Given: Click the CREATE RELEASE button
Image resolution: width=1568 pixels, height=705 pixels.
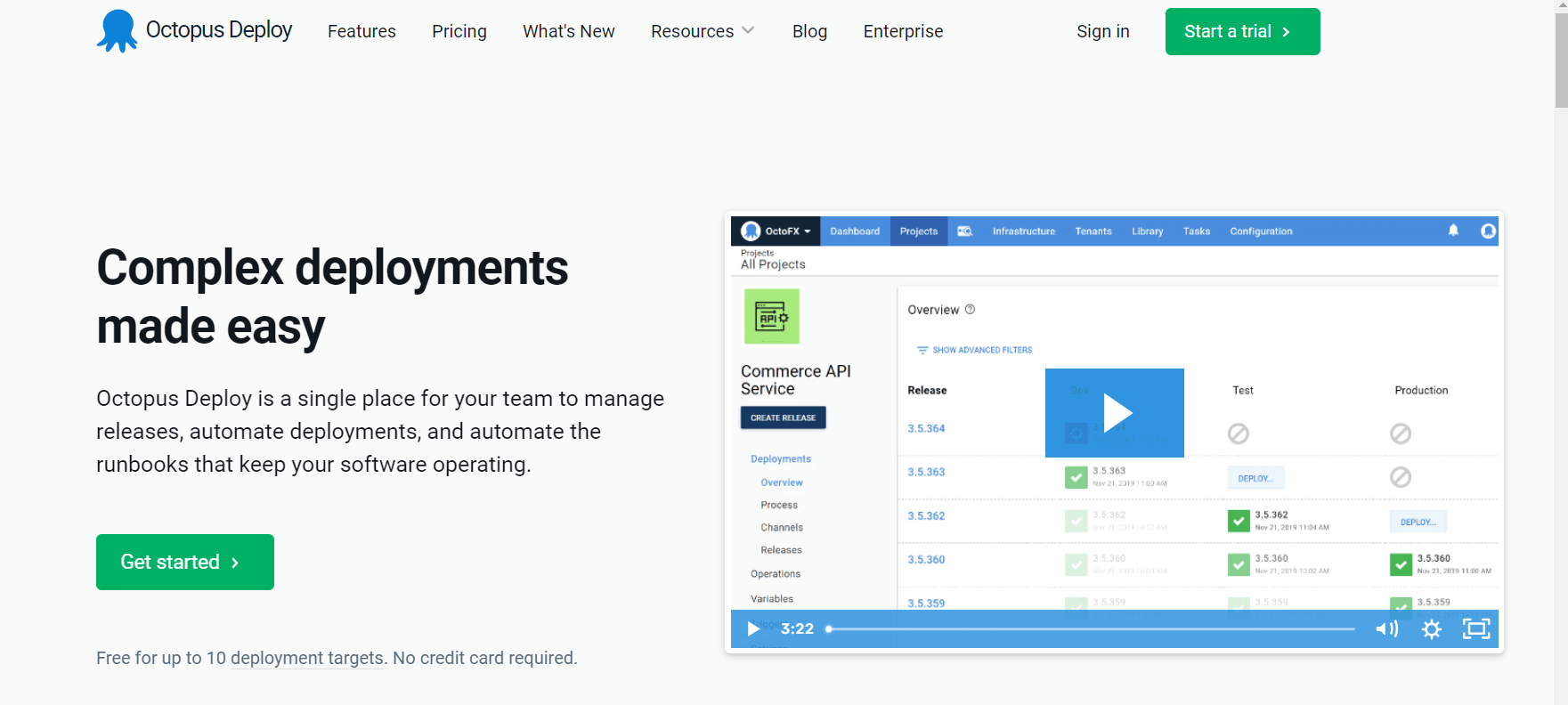Looking at the screenshot, I should (x=784, y=417).
